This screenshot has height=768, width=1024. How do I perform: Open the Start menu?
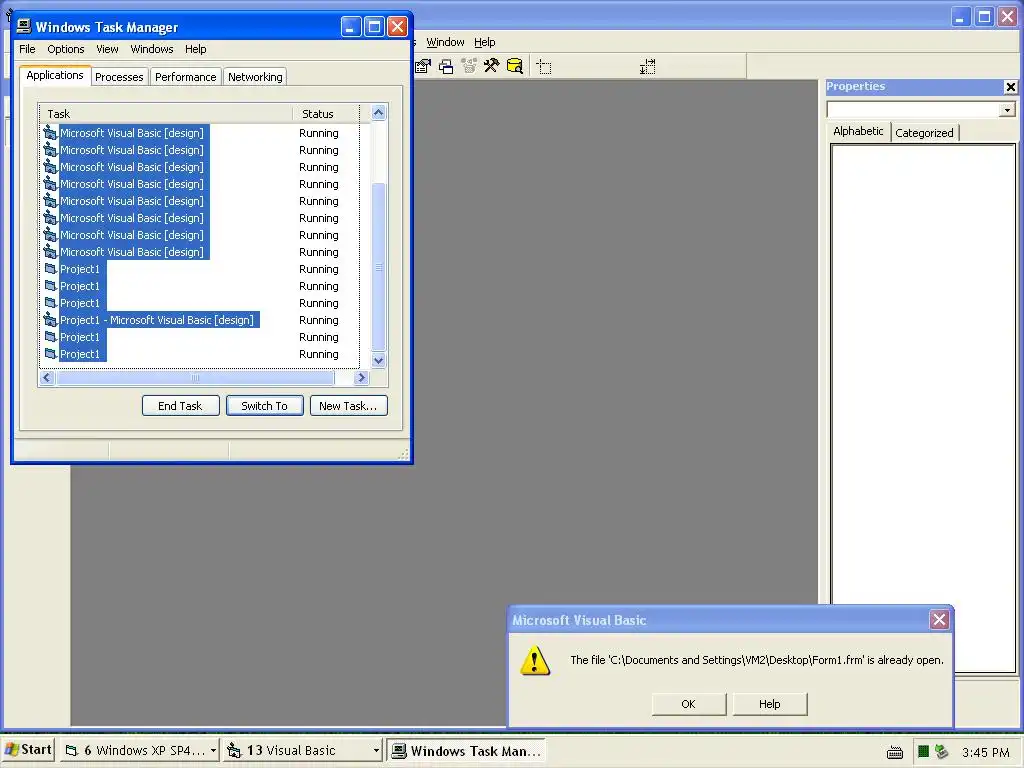[29, 750]
